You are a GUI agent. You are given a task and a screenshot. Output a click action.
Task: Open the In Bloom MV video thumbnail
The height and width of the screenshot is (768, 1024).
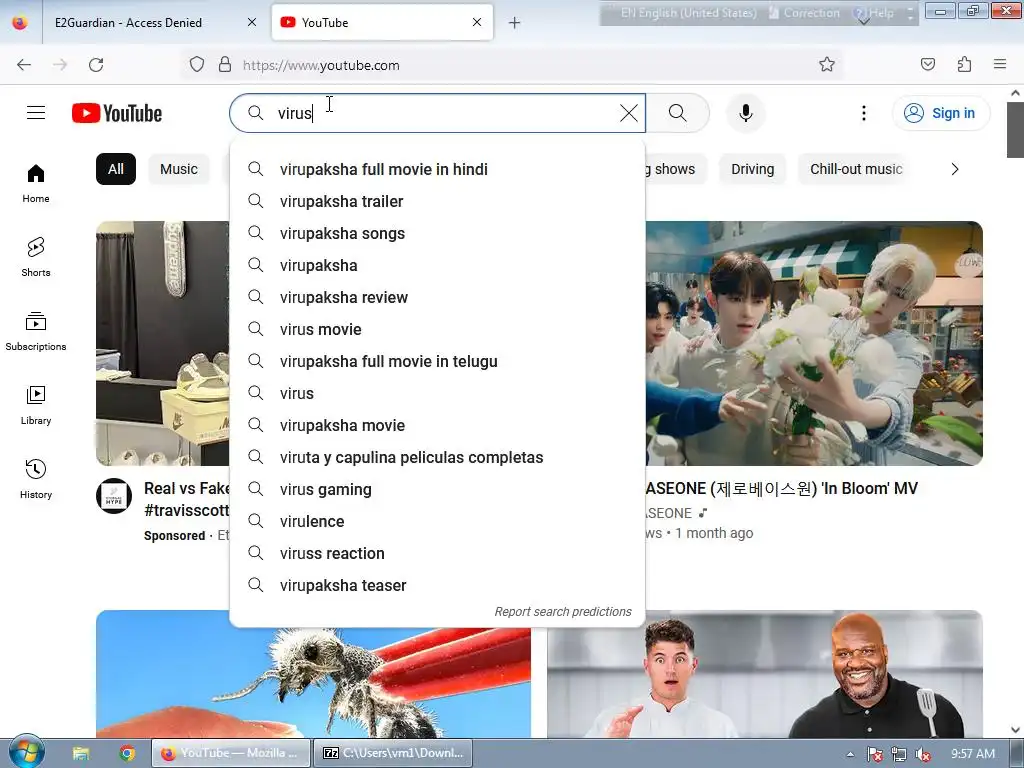pyautogui.click(x=814, y=344)
